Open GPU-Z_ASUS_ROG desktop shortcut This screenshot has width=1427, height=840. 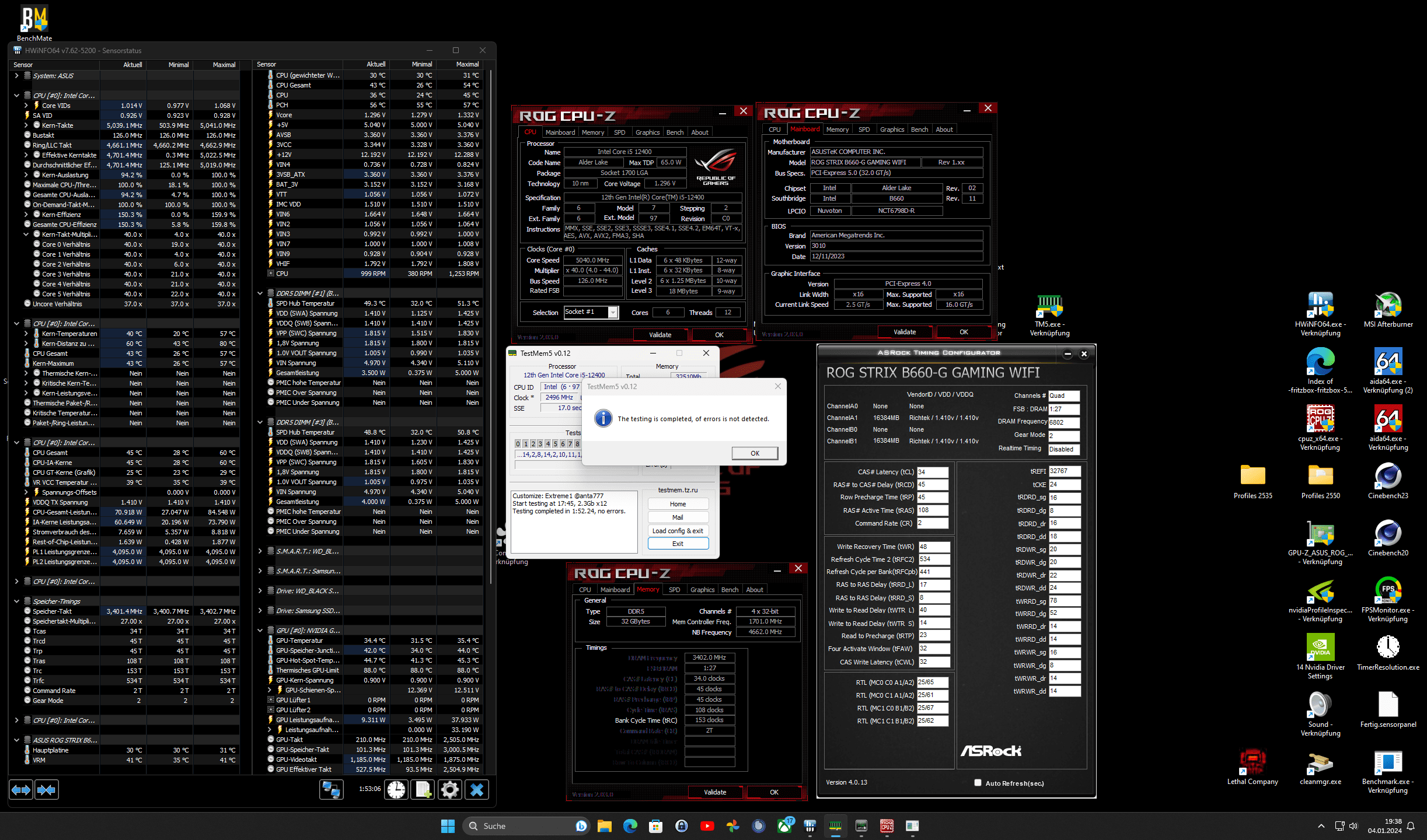click(x=1320, y=542)
